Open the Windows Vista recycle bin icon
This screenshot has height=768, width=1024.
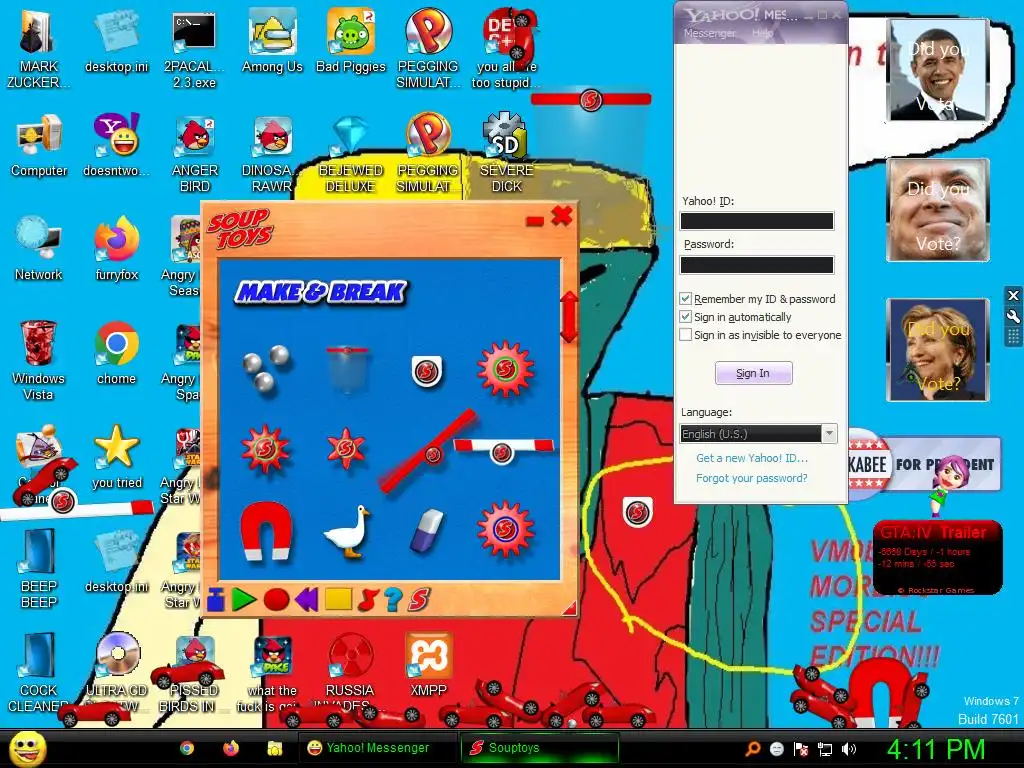pos(39,360)
